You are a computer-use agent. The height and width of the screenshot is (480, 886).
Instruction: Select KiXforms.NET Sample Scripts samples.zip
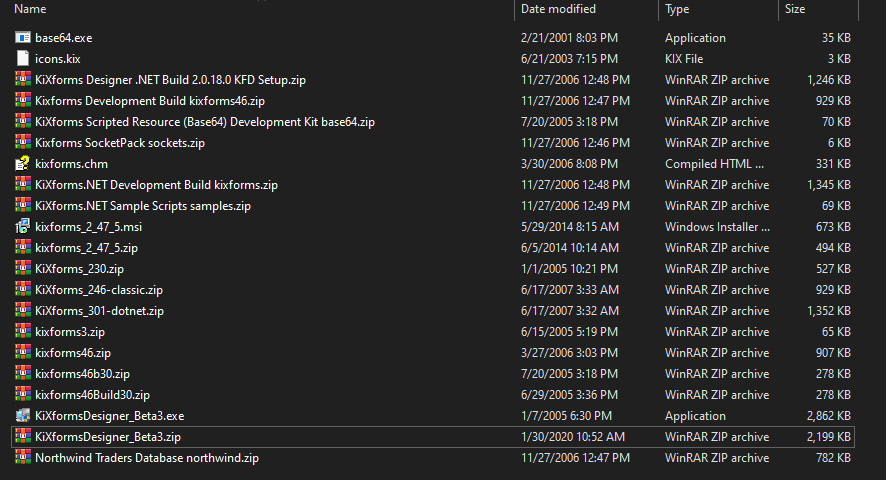(142, 206)
